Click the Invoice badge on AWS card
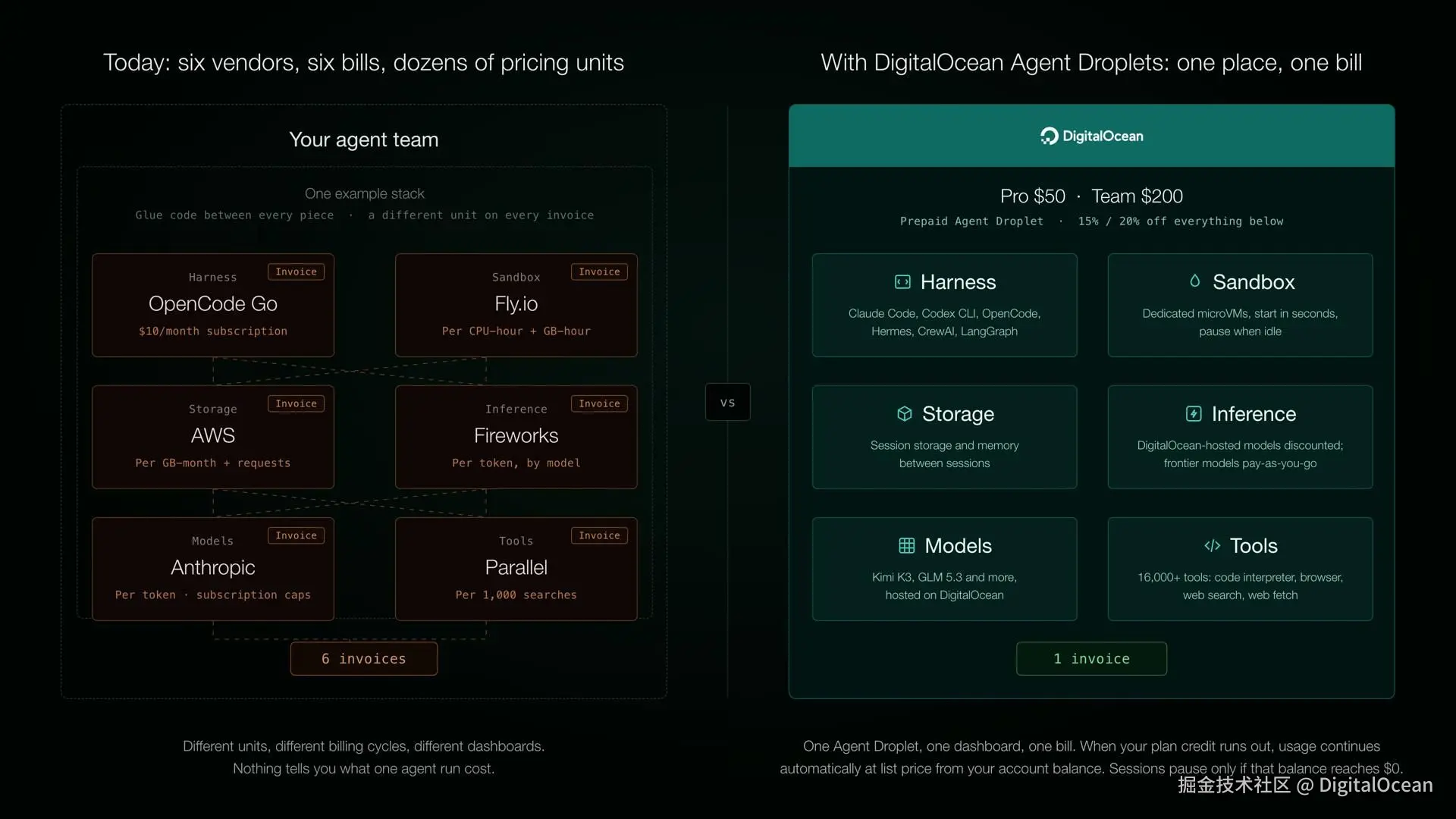The image size is (1456, 819). [296, 403]
